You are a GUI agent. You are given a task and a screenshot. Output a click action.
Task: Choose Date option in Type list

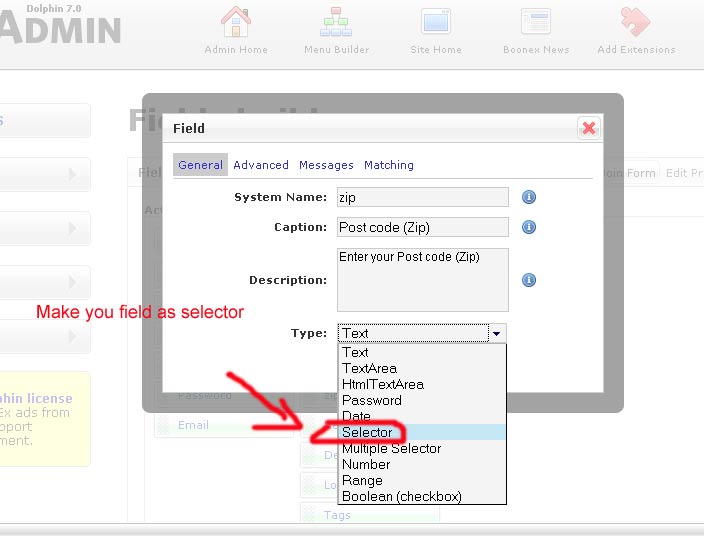click(422, 416)
